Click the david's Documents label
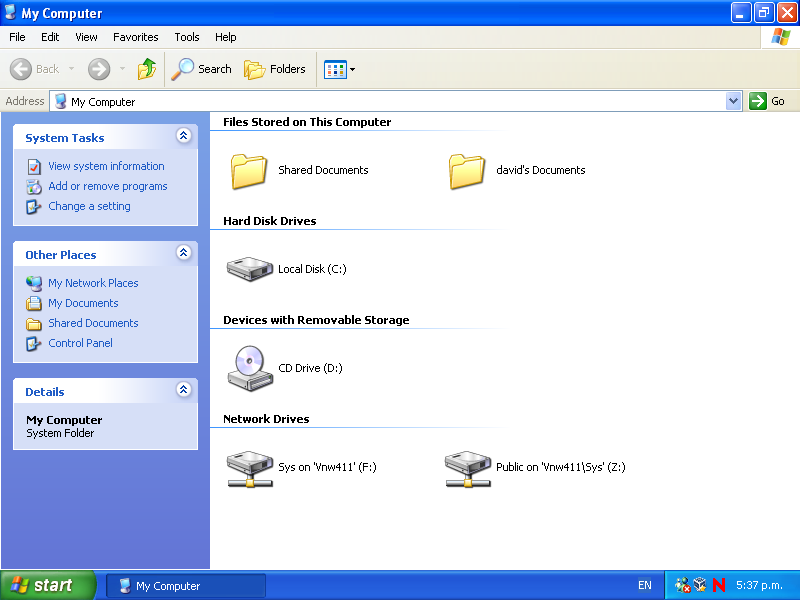Image resolution: width=800 pixels, height=600 pixels. 541,170
